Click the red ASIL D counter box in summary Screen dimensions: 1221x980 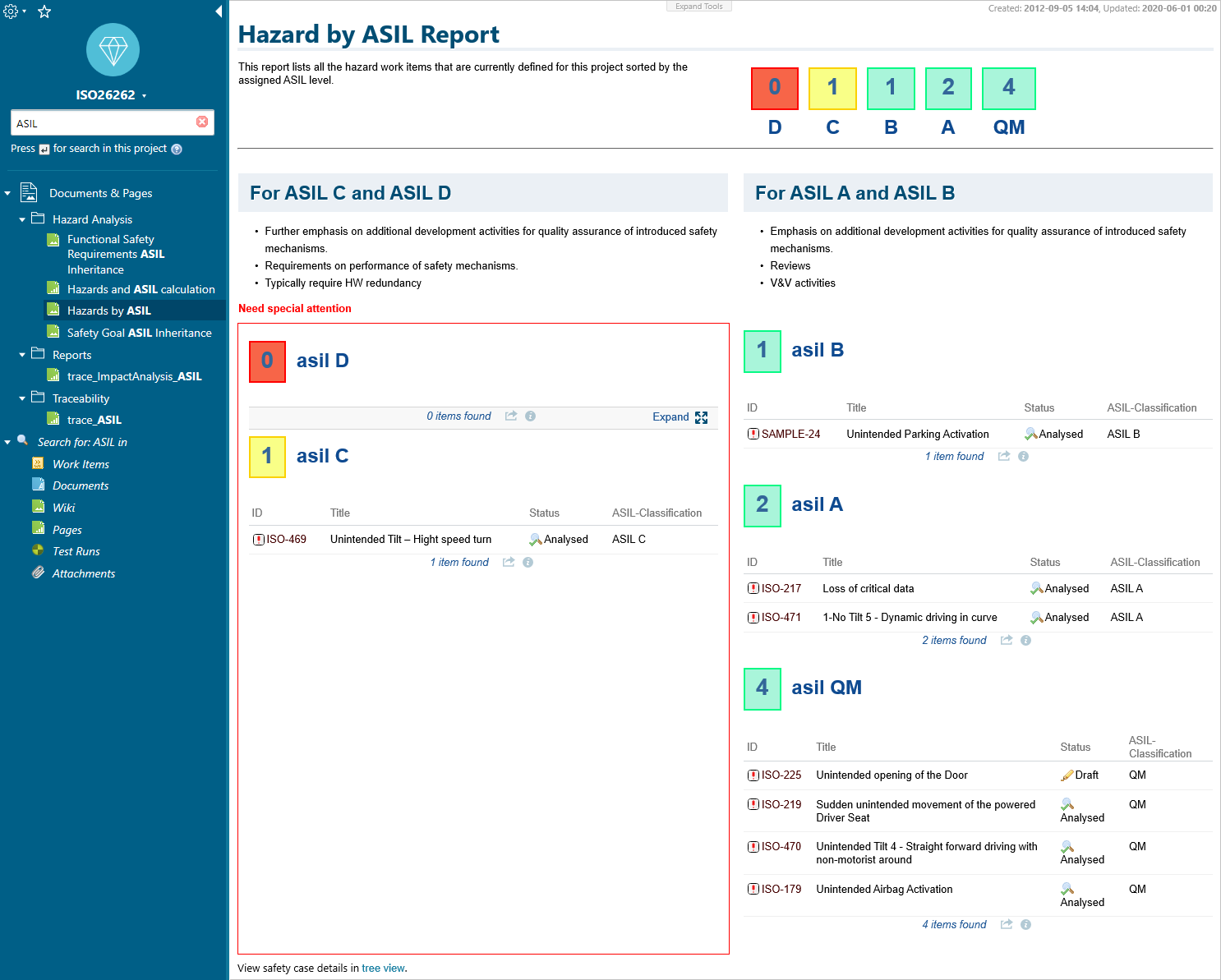(x=775, y=88)
